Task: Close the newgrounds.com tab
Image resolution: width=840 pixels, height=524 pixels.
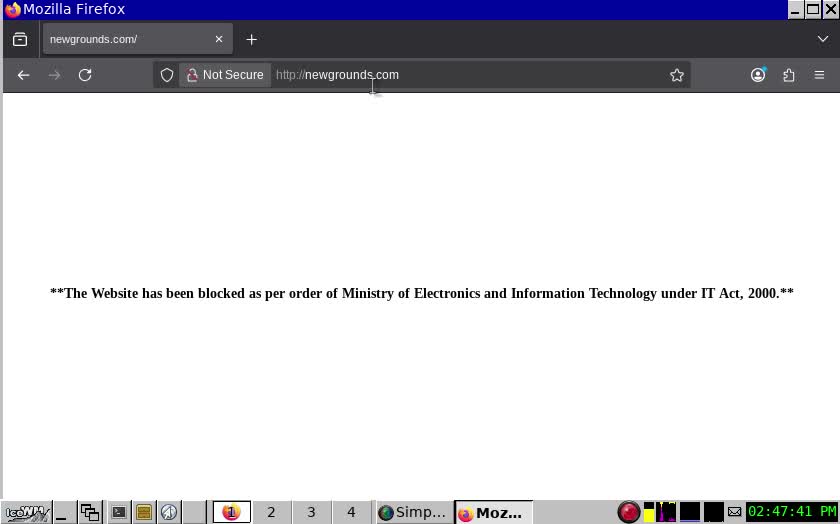Action: pyautogui.click(x=219, y=39)
